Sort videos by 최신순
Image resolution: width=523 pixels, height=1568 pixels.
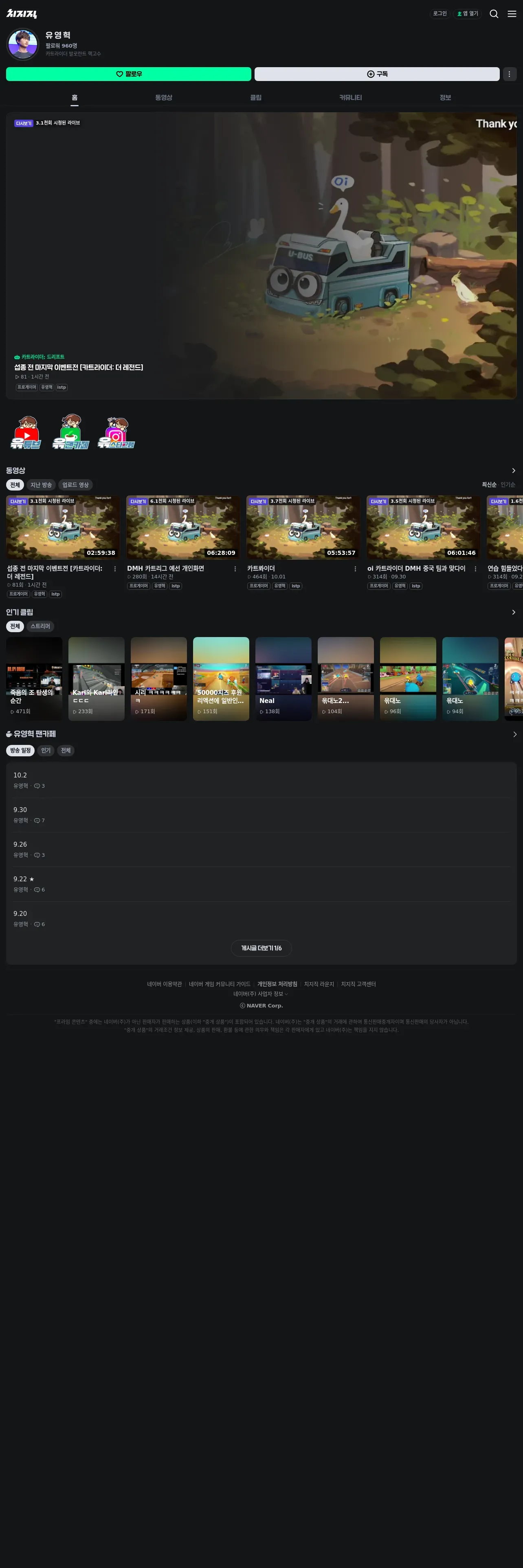pos(489,485)
